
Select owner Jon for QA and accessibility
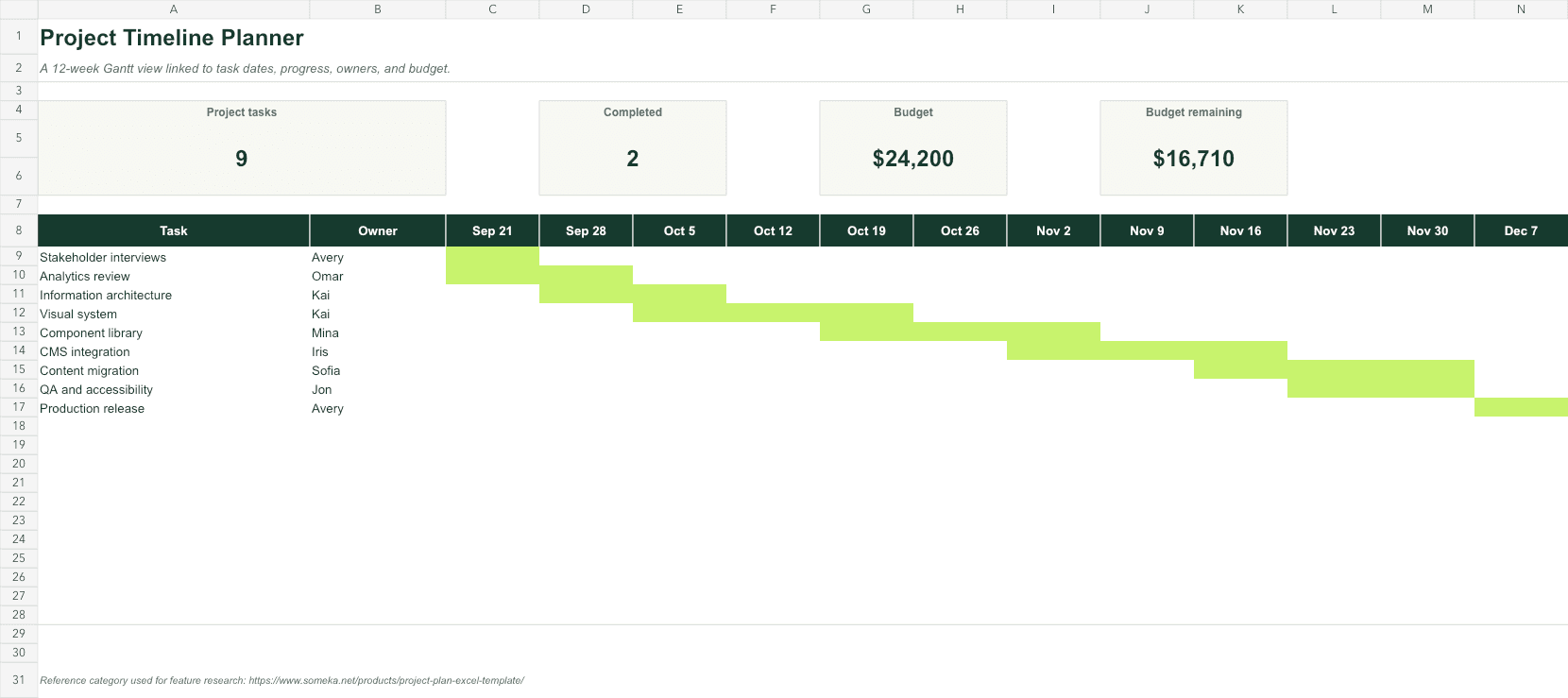click(378, 389)
